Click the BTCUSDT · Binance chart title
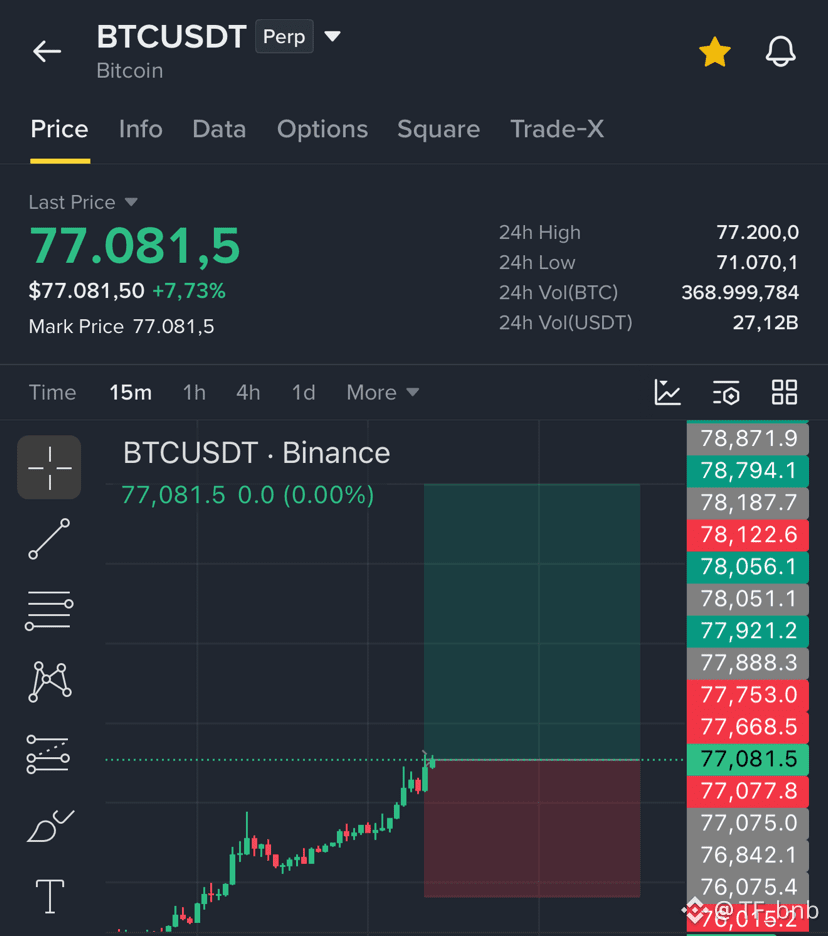The height and width of the screenshot is (936, 828). tap(257, 453)
